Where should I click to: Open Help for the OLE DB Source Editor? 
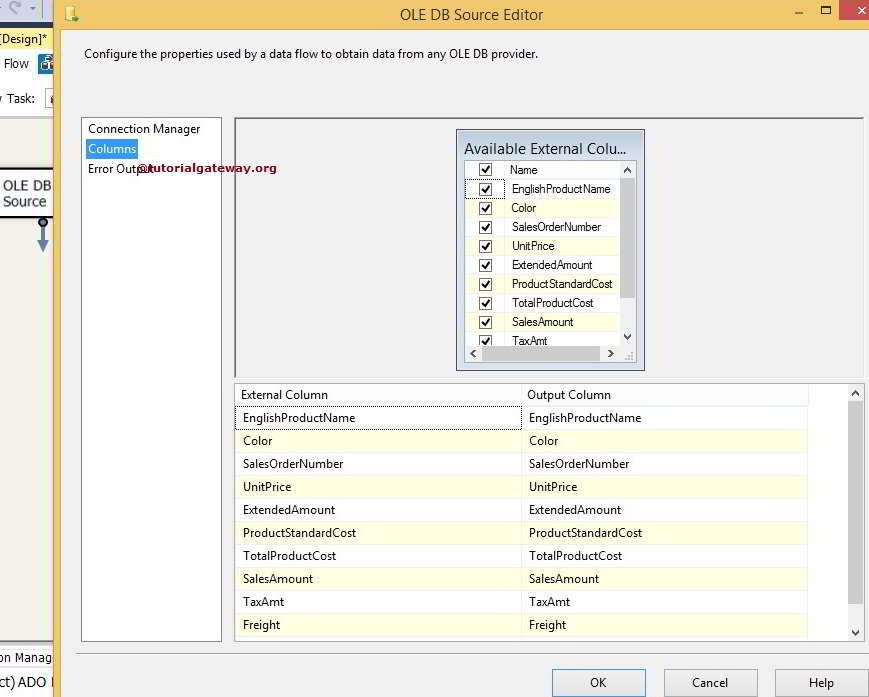click(x=822, y=682)
